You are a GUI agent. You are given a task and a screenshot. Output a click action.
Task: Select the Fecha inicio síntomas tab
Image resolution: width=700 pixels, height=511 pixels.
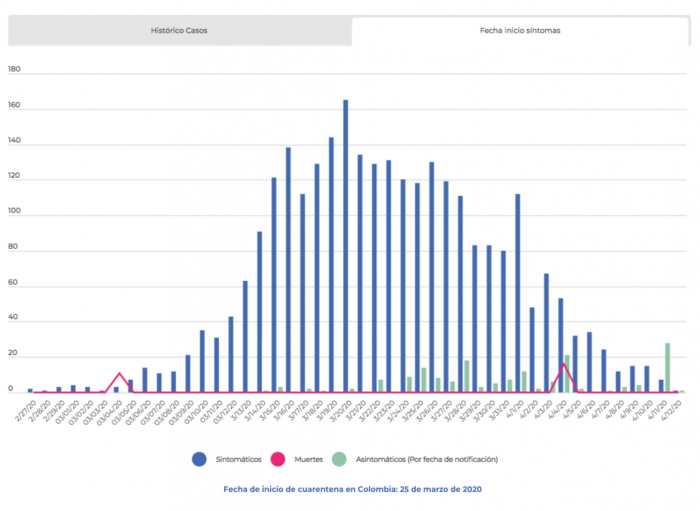coord(520,31)
